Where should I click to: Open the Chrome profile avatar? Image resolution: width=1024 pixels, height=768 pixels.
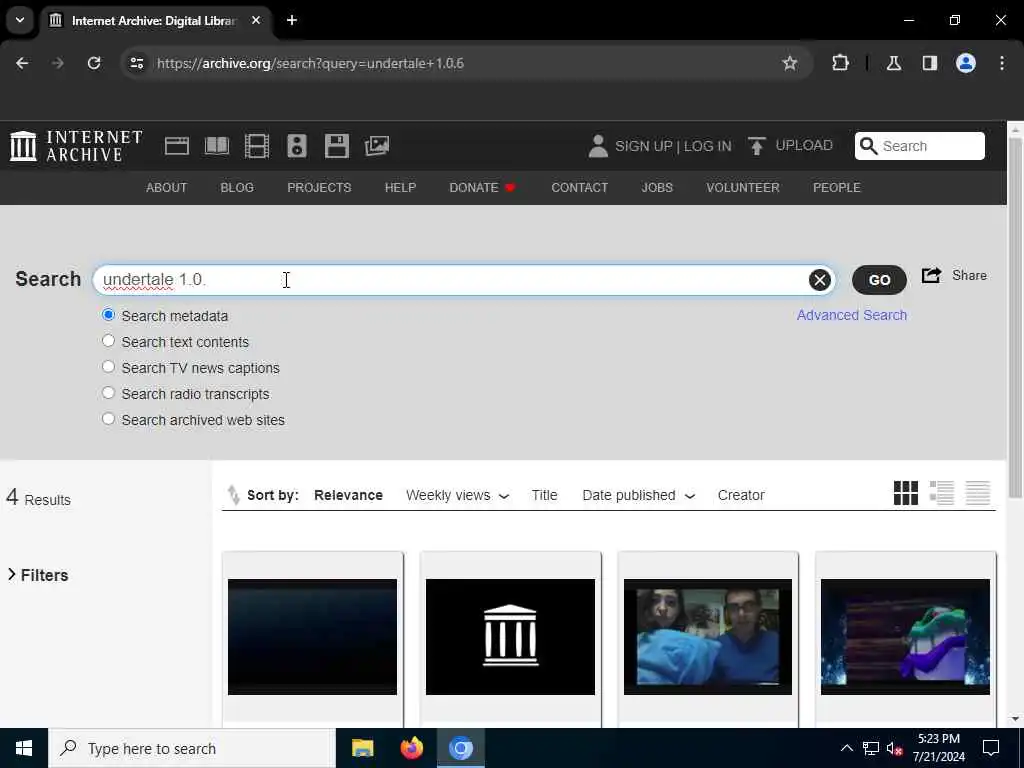pos(965,63)
